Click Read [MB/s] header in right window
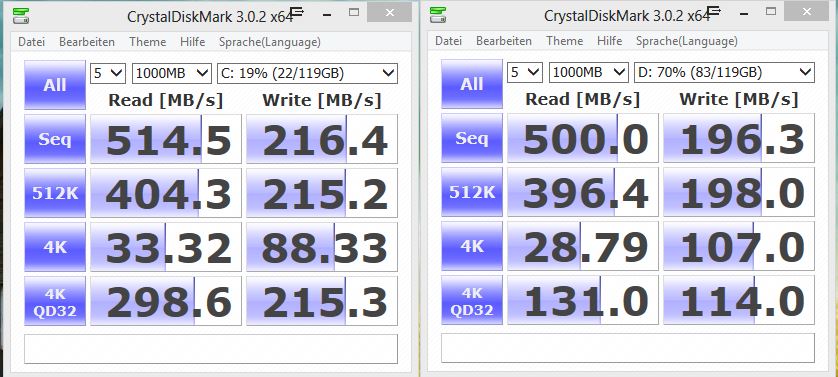Viewport: 838px width, 377px height. [x=582, y=99]
